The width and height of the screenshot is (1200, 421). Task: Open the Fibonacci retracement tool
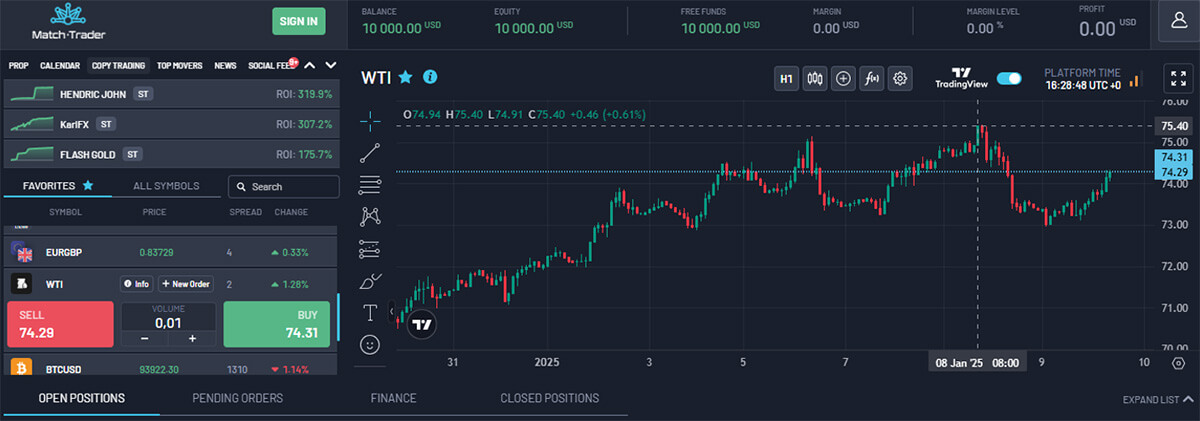pos(370,184)
